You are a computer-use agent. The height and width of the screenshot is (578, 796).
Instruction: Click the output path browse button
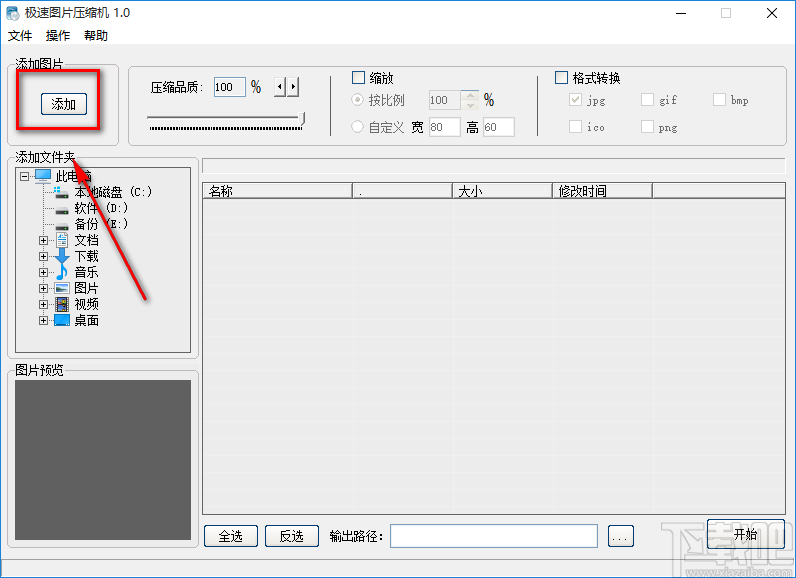point(621,536)
